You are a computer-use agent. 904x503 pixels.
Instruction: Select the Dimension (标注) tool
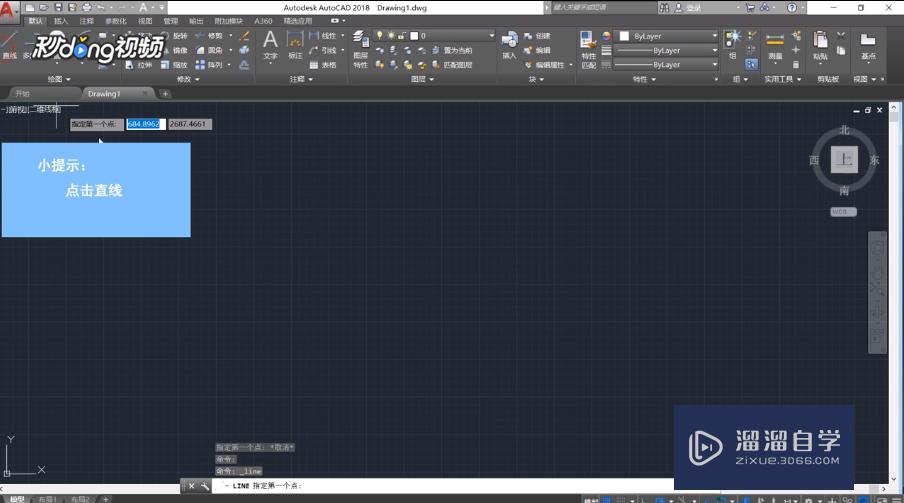pyautogui.click(x=295, y=45)
